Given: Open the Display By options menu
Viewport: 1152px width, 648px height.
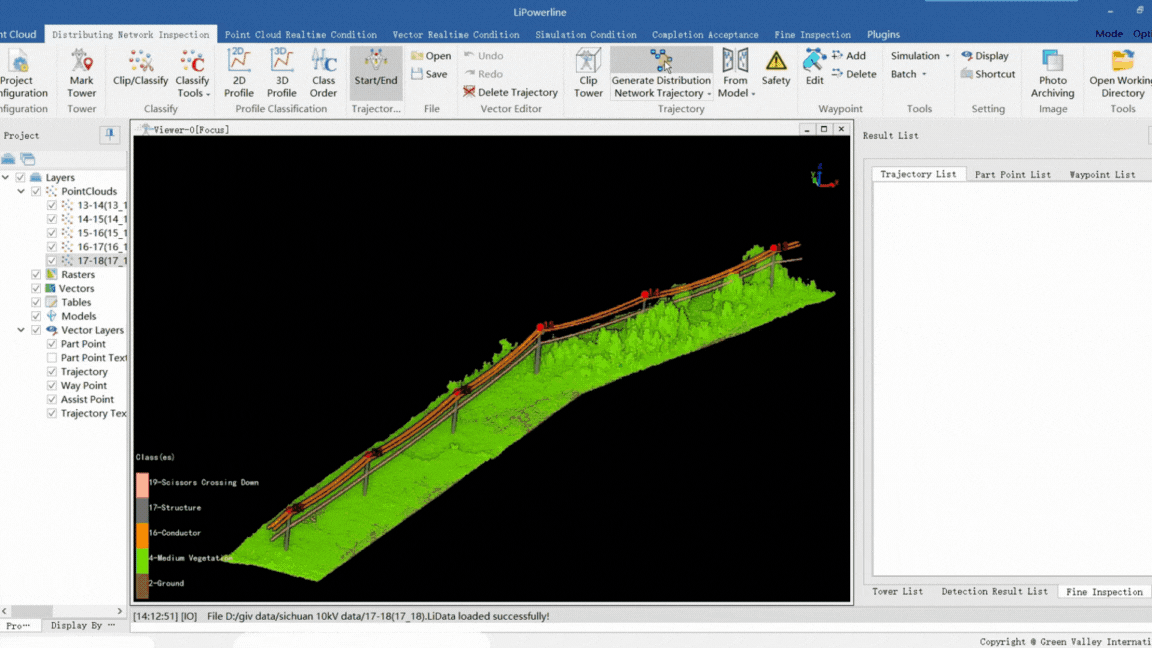Looking at the screenshot, I should pyautogui.click(x=83, y=625).
